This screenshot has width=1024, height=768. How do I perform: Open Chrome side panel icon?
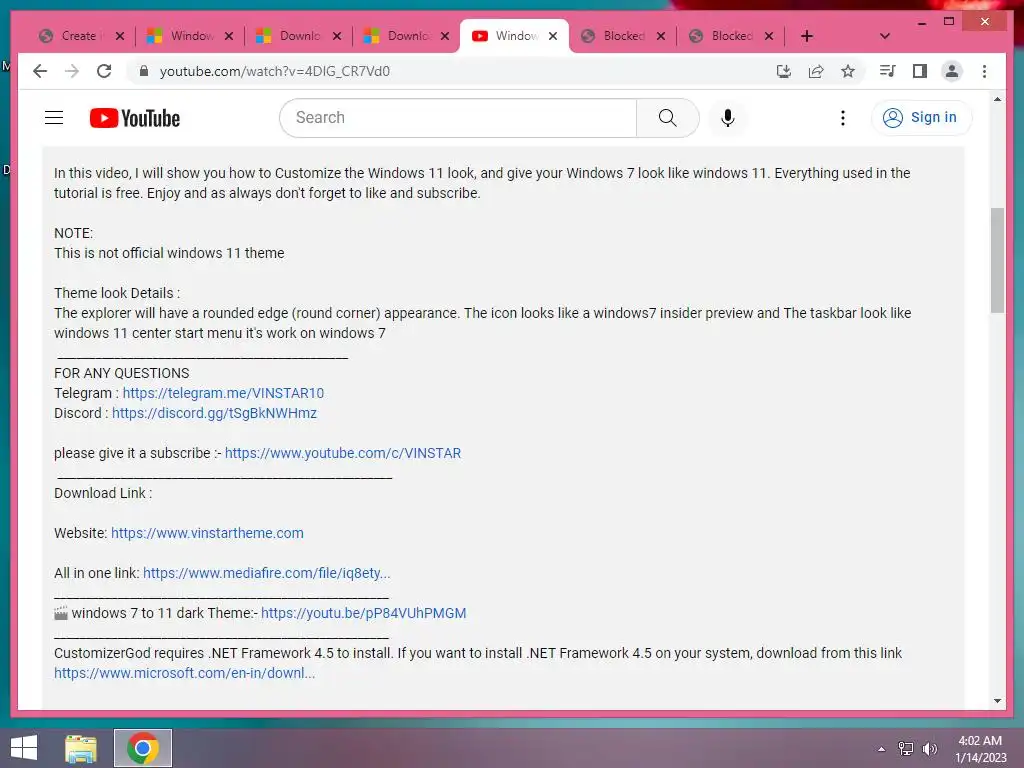click(920, 71)
